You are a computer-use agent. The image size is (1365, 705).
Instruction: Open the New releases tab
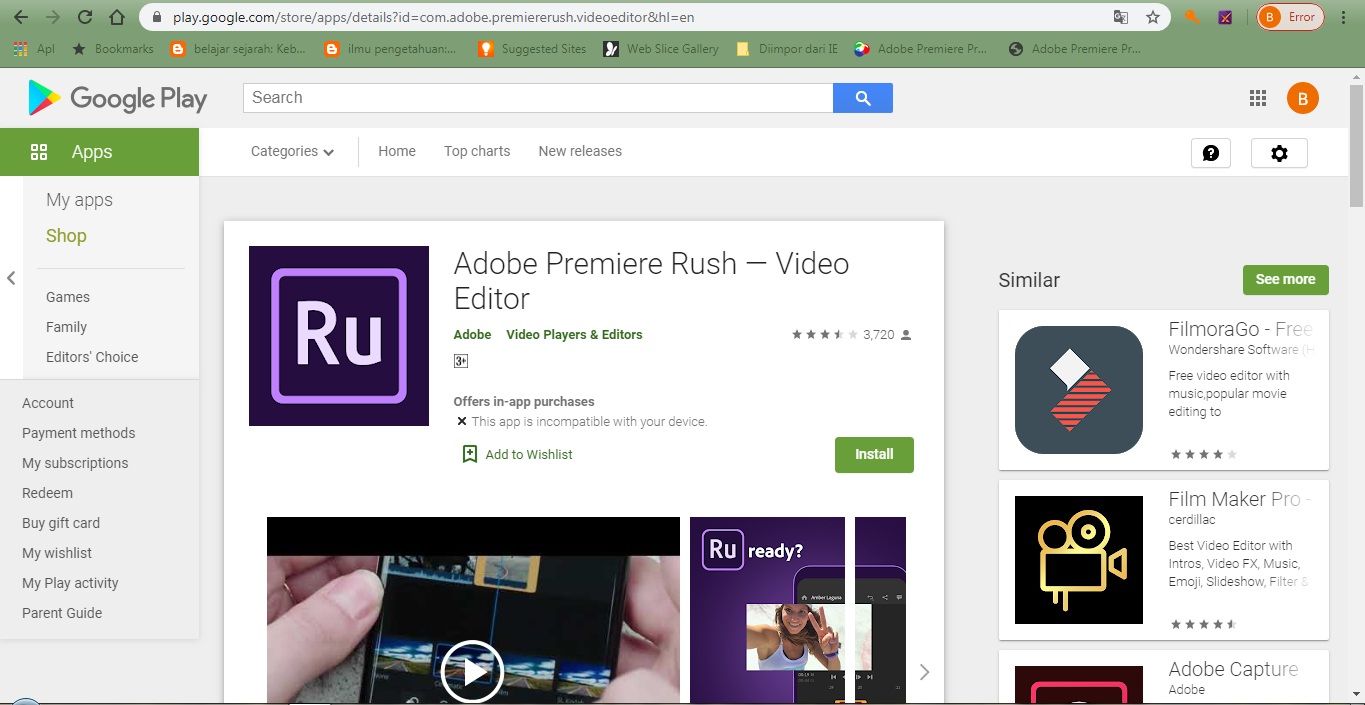pos(580,151)
